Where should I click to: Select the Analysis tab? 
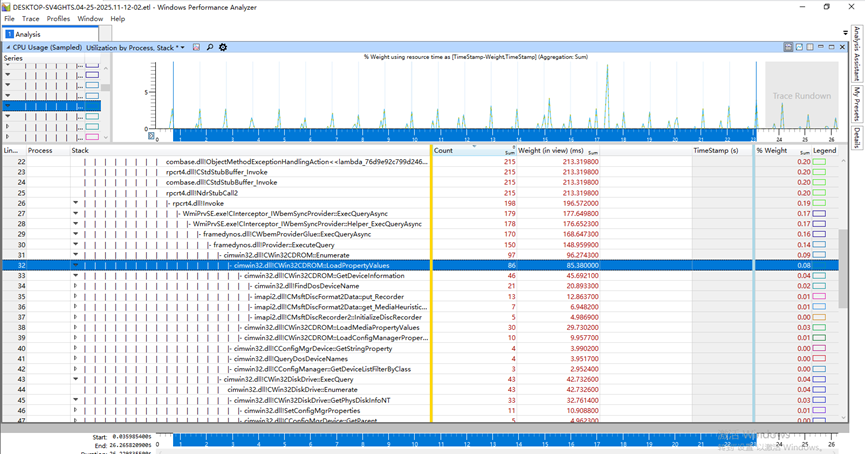[51, 34]
